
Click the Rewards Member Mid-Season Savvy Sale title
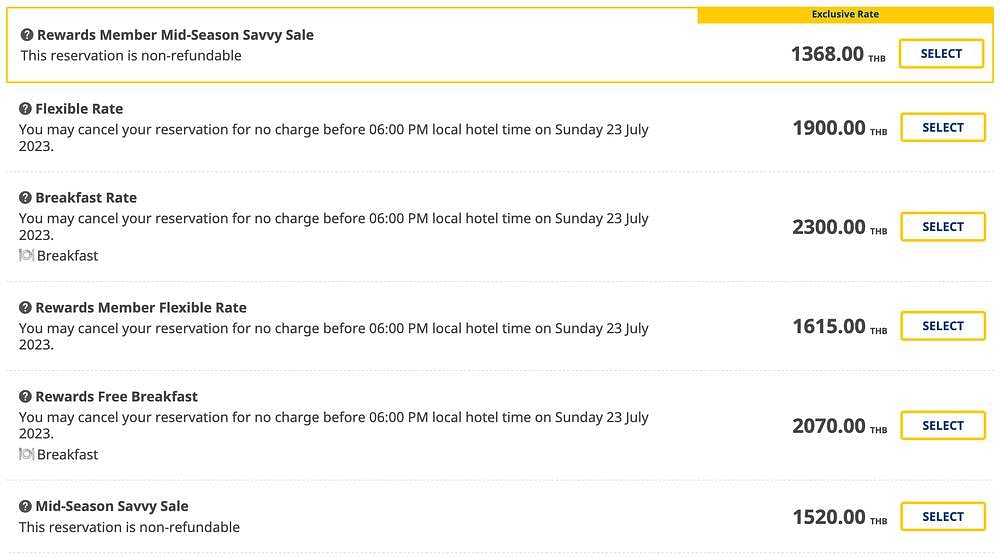tap(175, 35)
